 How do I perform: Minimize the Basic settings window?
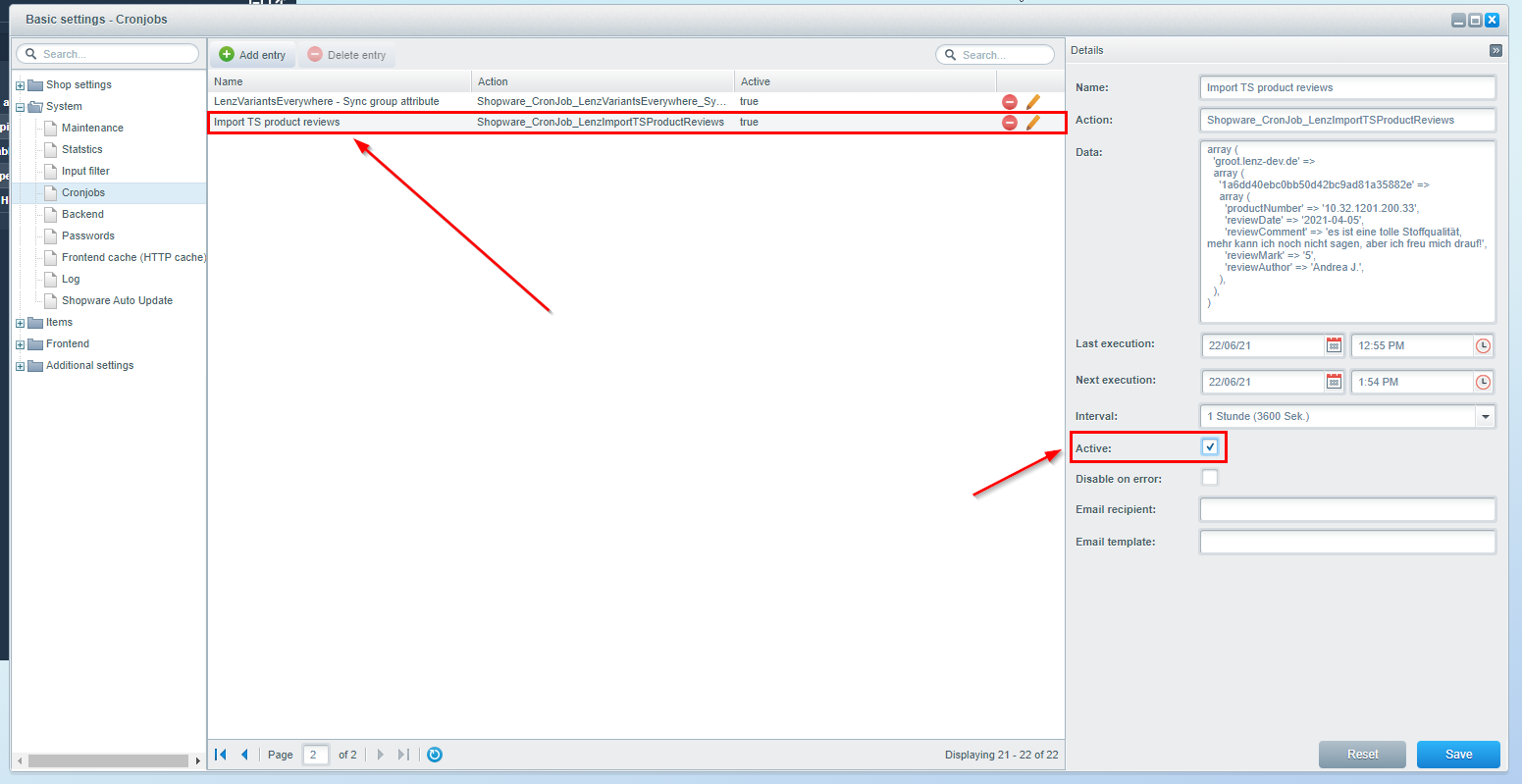pyautogui.click(x=1459, y=20)
